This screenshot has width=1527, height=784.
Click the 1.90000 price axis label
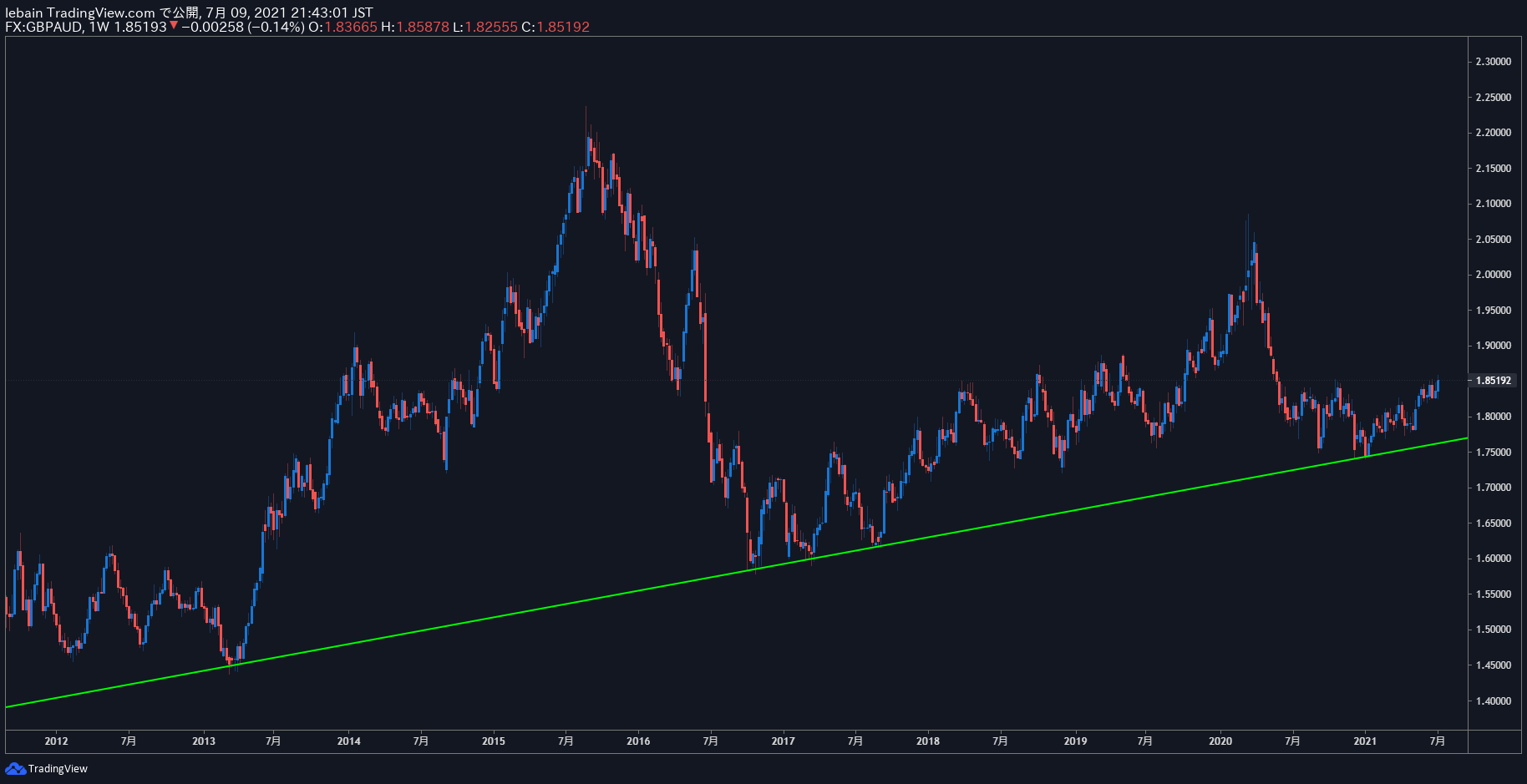click(x=1494, y=346)
